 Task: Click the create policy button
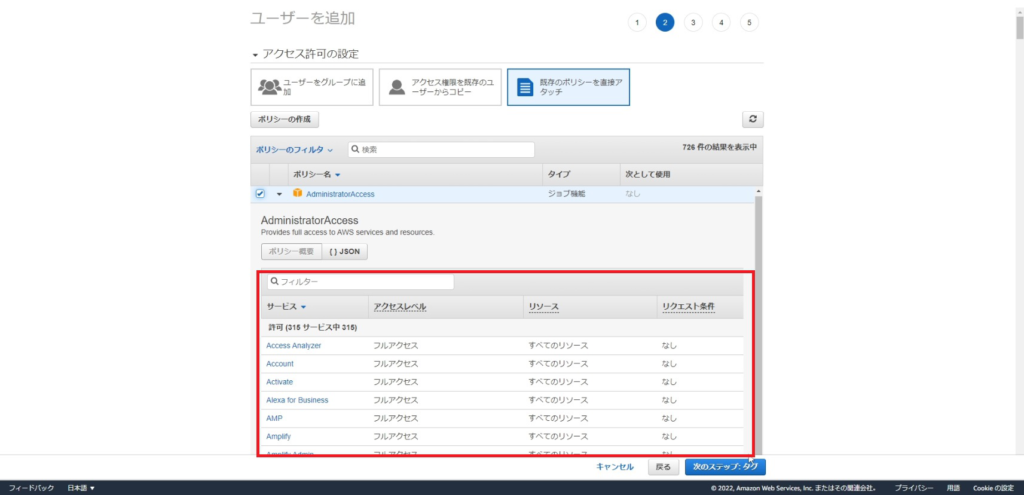click(x=284, y=119)
